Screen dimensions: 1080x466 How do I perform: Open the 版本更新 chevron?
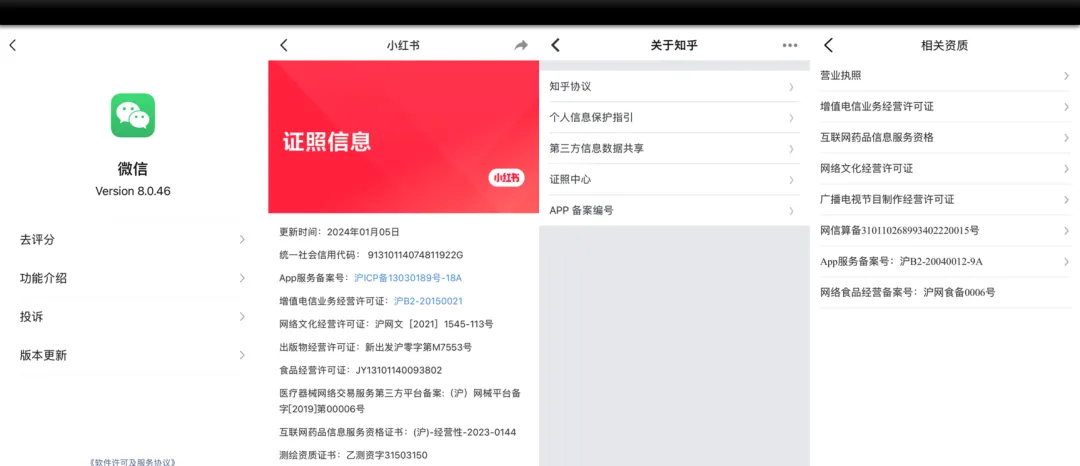242,355
